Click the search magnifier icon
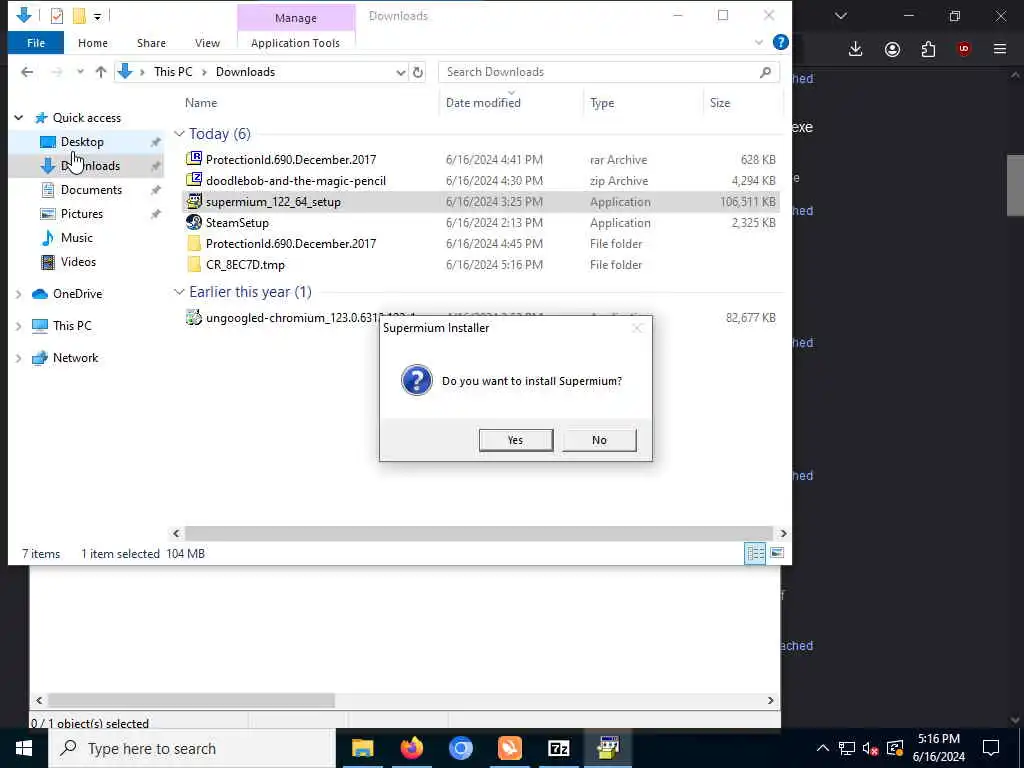Screen dimensions: 1024x768 point(765,72)
